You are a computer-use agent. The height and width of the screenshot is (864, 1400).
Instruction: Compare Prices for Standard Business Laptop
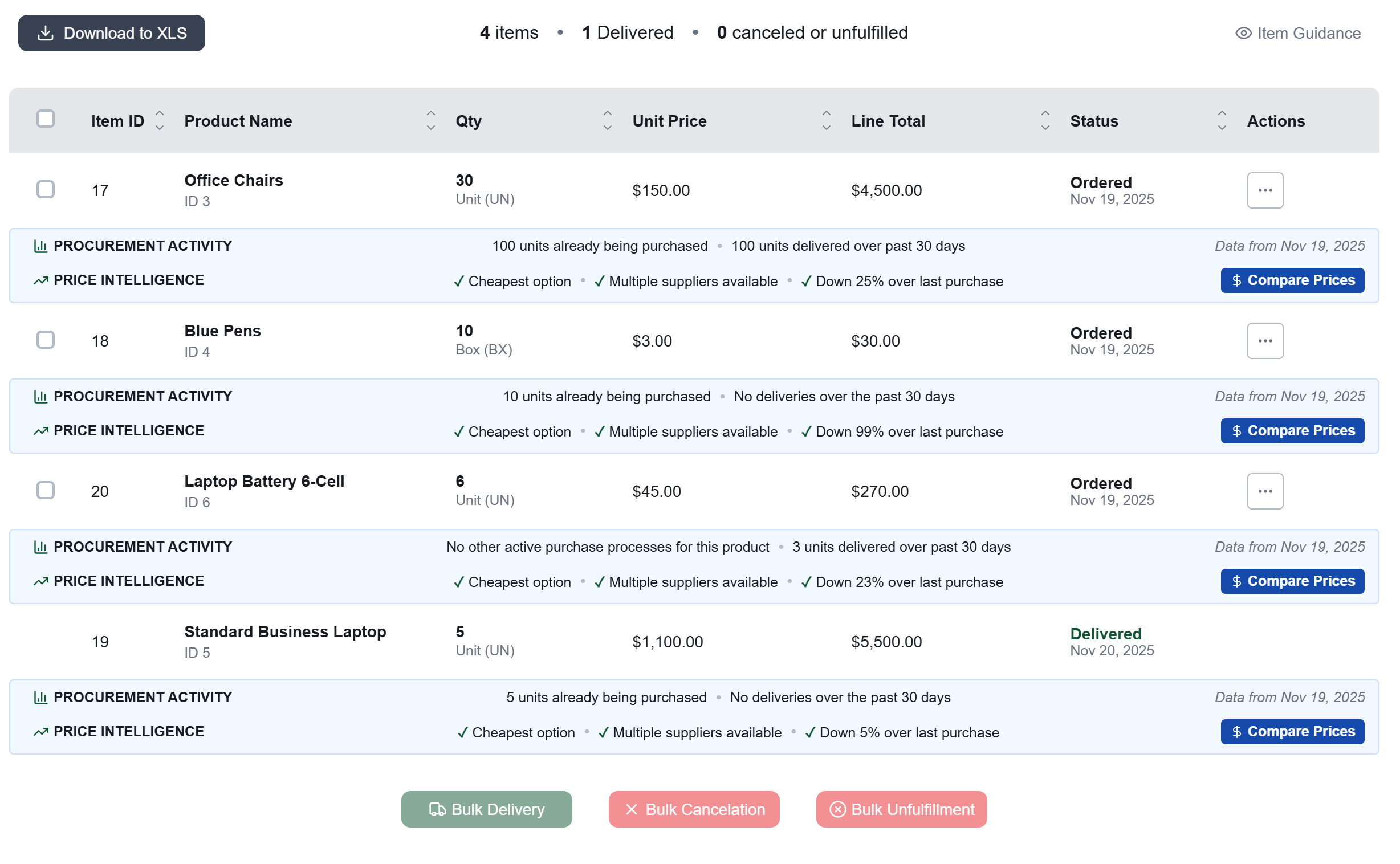click(x=1294, y=732)
